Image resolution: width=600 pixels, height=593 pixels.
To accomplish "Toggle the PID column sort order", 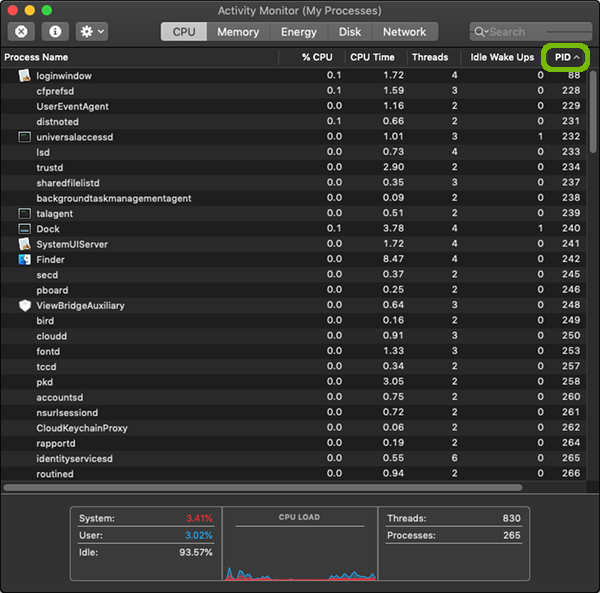I will point(566,57).
